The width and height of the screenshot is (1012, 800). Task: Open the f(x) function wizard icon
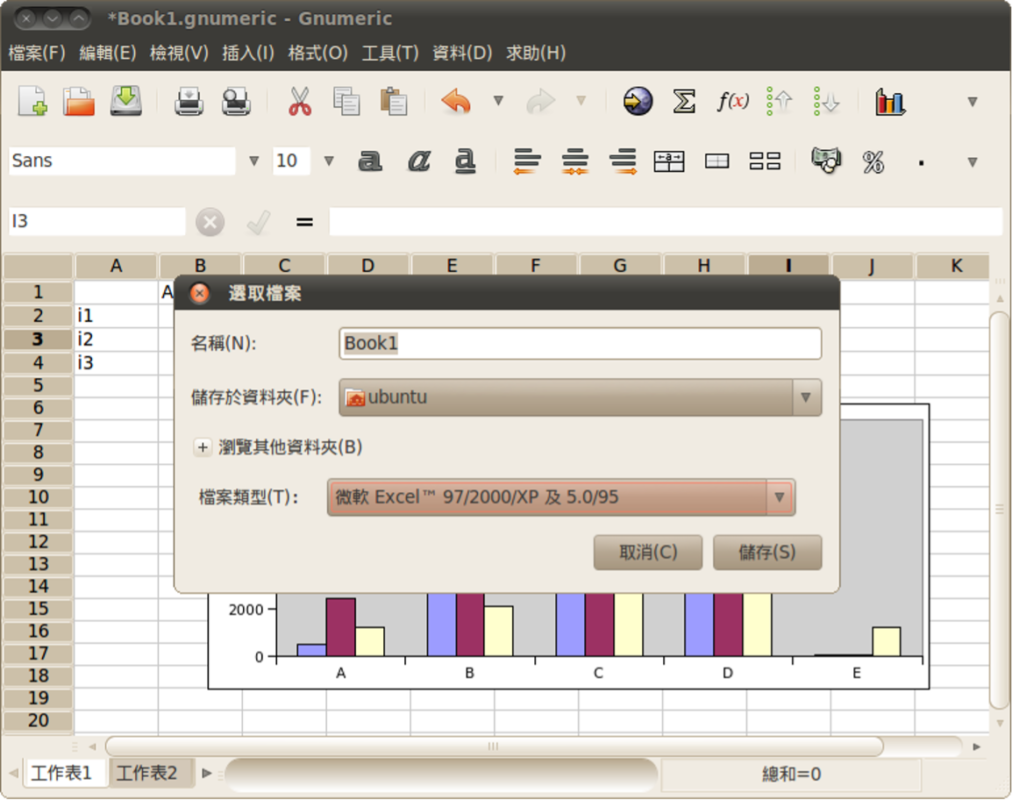(732, 101)
